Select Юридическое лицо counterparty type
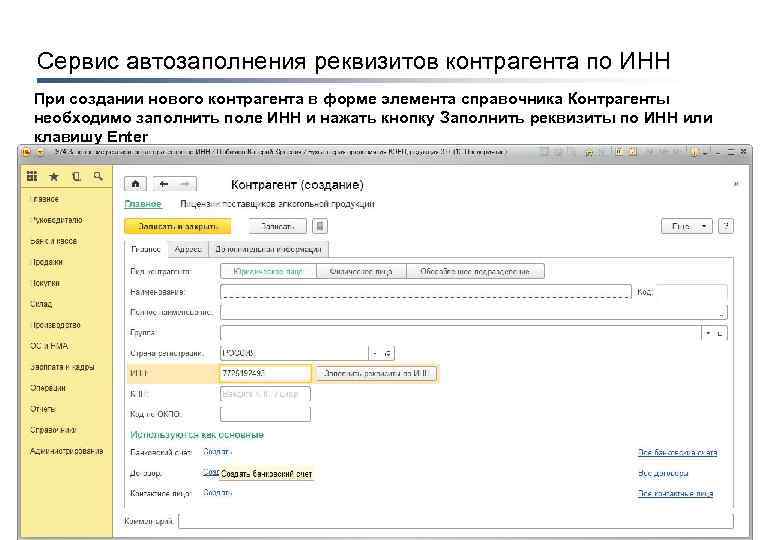 (x=268, y=271)
